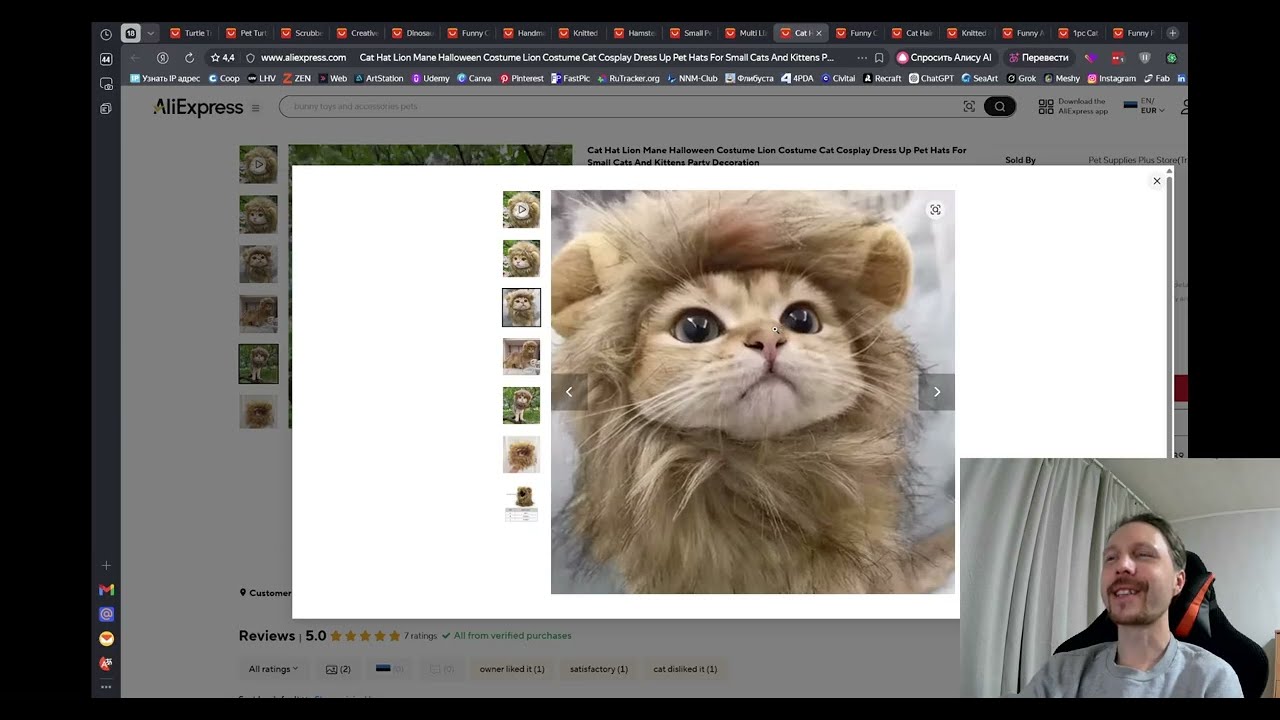Open Download the AliExpress app QR
The image size is (1280, 720).
(1073, 106)
